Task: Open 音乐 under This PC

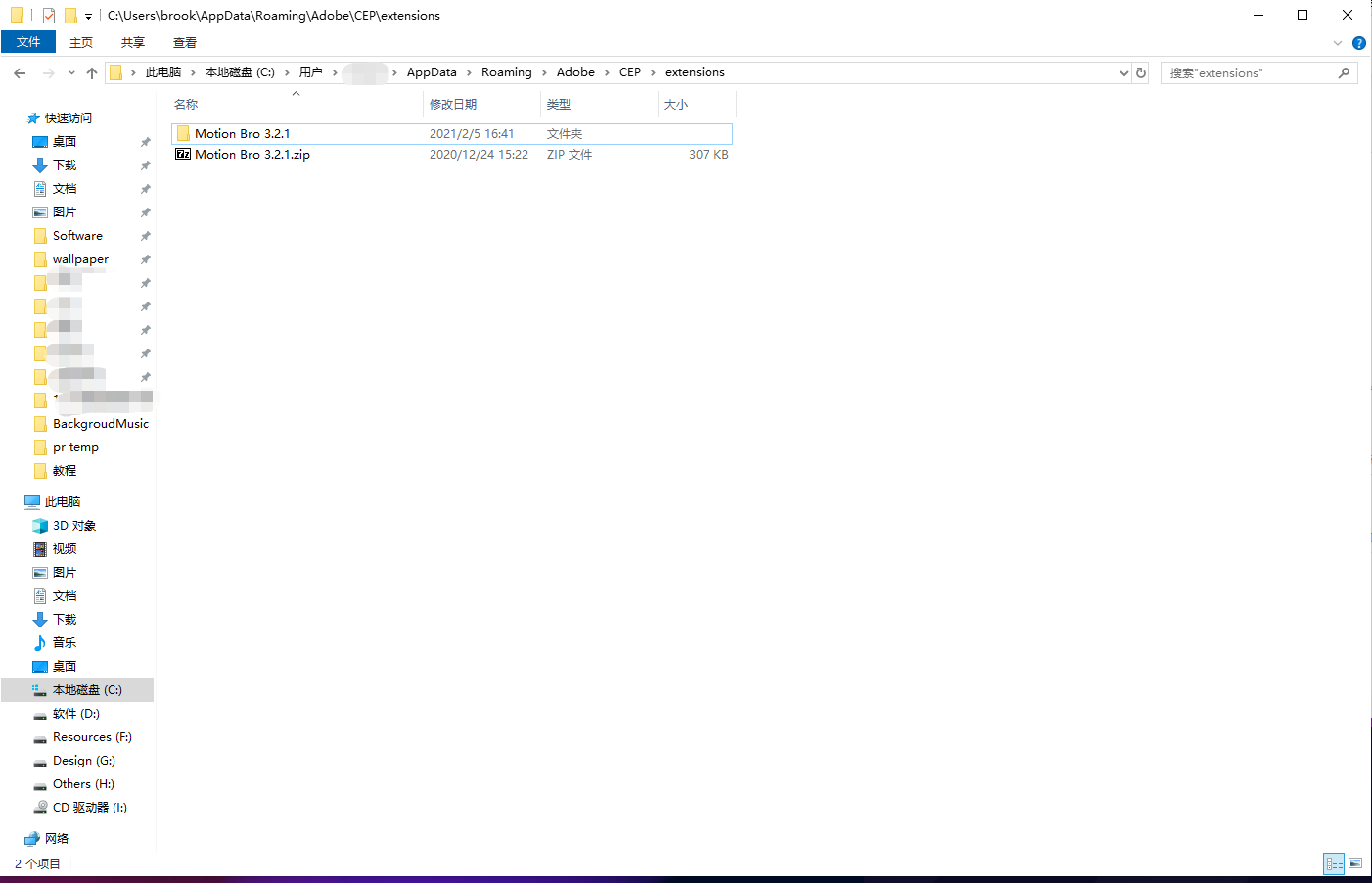Action: click(x=65, y=643)
